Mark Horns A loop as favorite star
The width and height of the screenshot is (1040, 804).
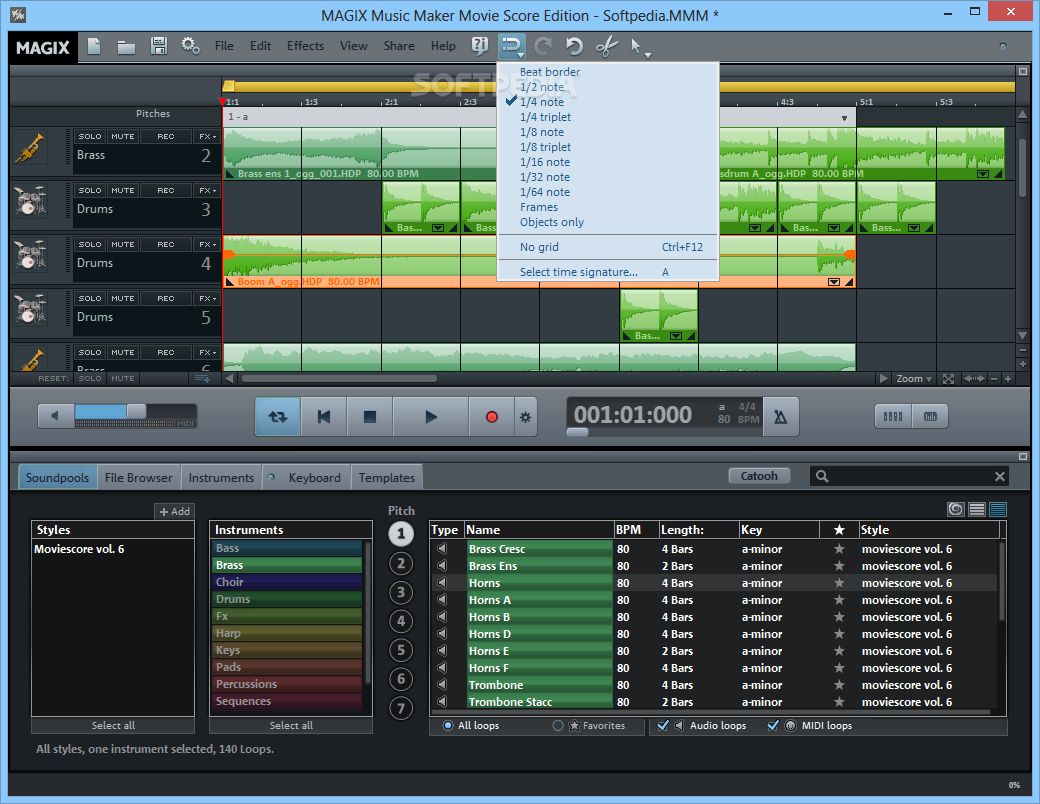839,600
